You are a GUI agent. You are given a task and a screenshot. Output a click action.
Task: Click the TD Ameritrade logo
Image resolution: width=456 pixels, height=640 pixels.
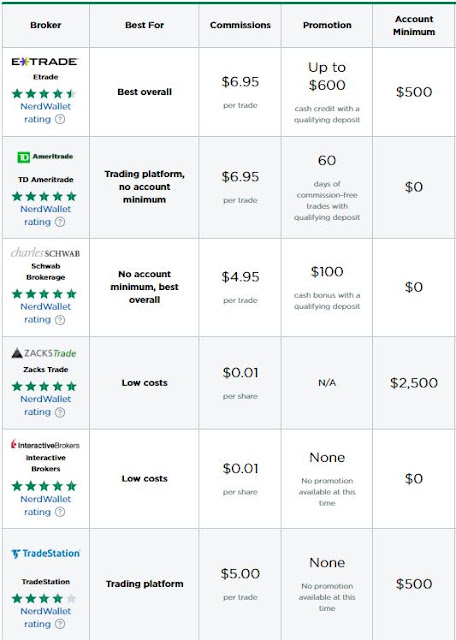[x=45, y=157]
